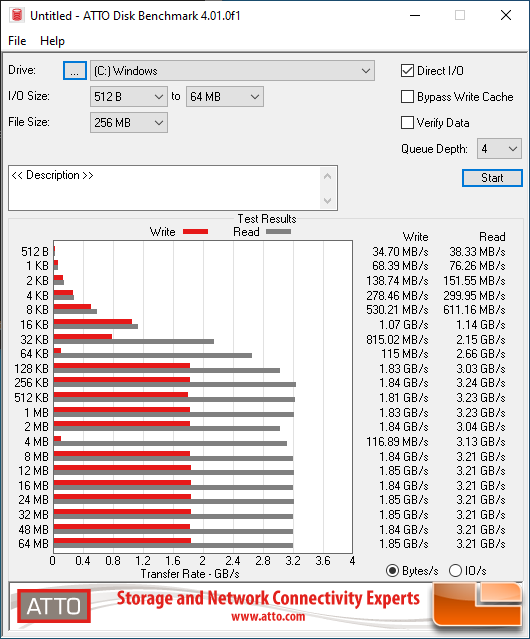
Task: Click the Storage and Network Connectivity Experts banner text
Action: (x=268, y=598)
